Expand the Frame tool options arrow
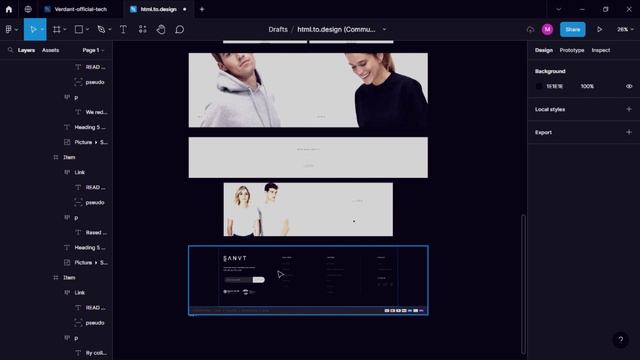This screenshot has width=640, height=360. [x=65, y=29]
